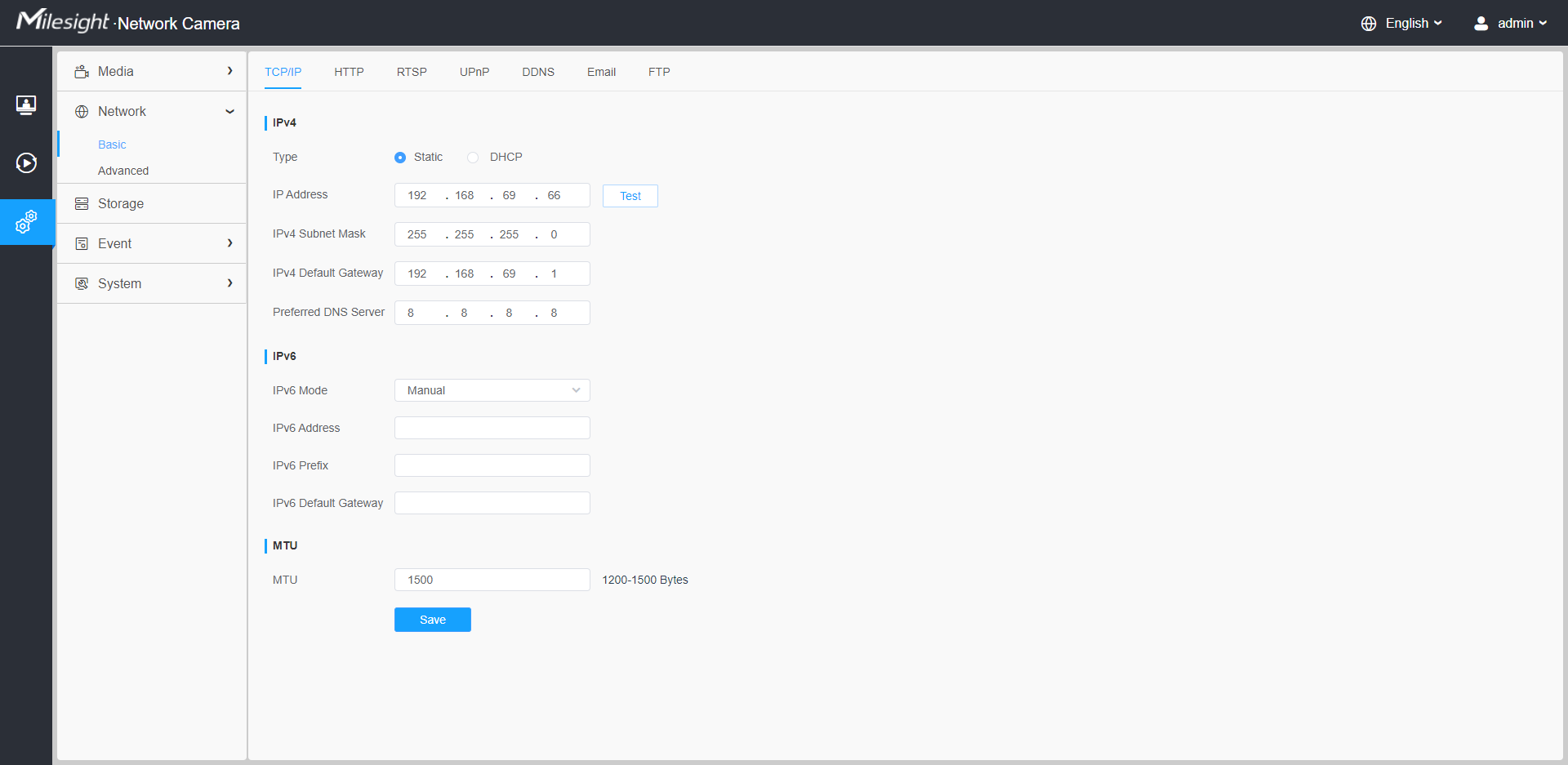Click the System icon in sidebar
The image size is (1568, 765).
(82, 284)
